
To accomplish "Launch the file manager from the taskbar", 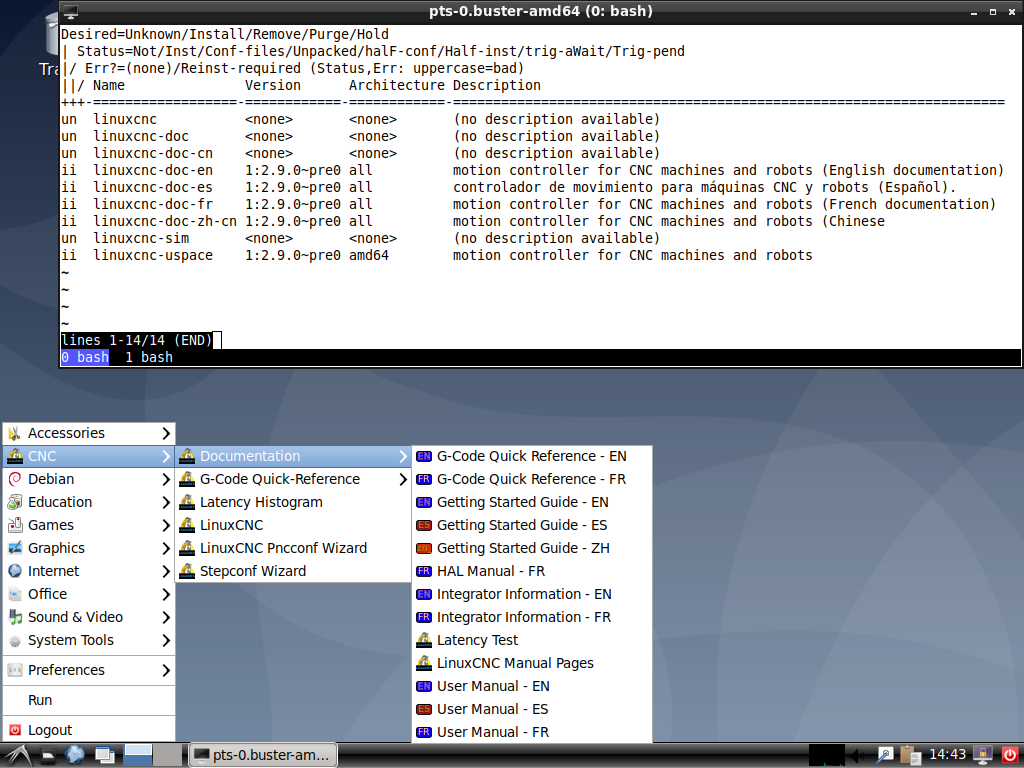I will click(x=48, y=756).
